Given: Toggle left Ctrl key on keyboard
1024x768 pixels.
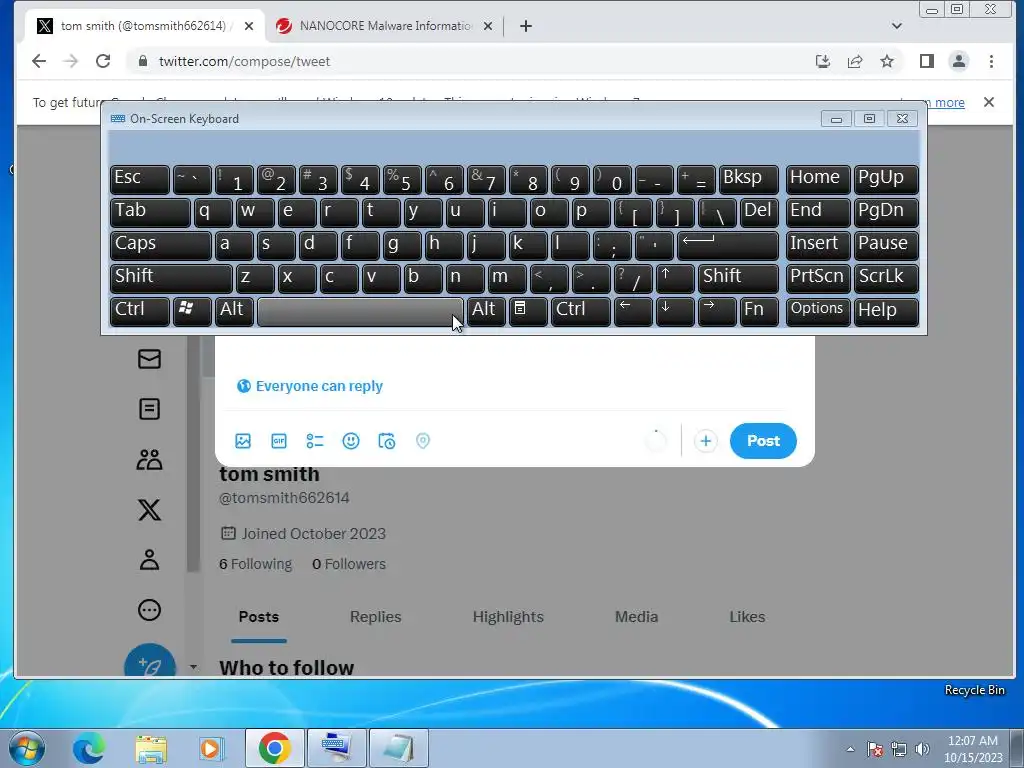Looking at the screenshot, I should tap(140, 311).
